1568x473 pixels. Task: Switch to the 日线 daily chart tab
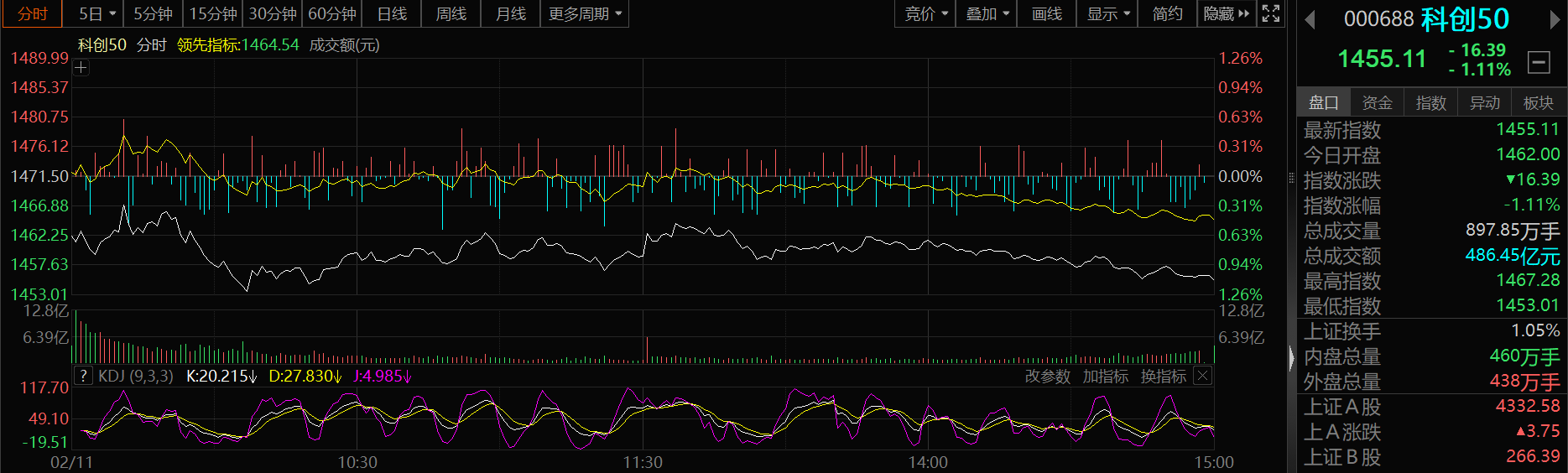(392, 14)
